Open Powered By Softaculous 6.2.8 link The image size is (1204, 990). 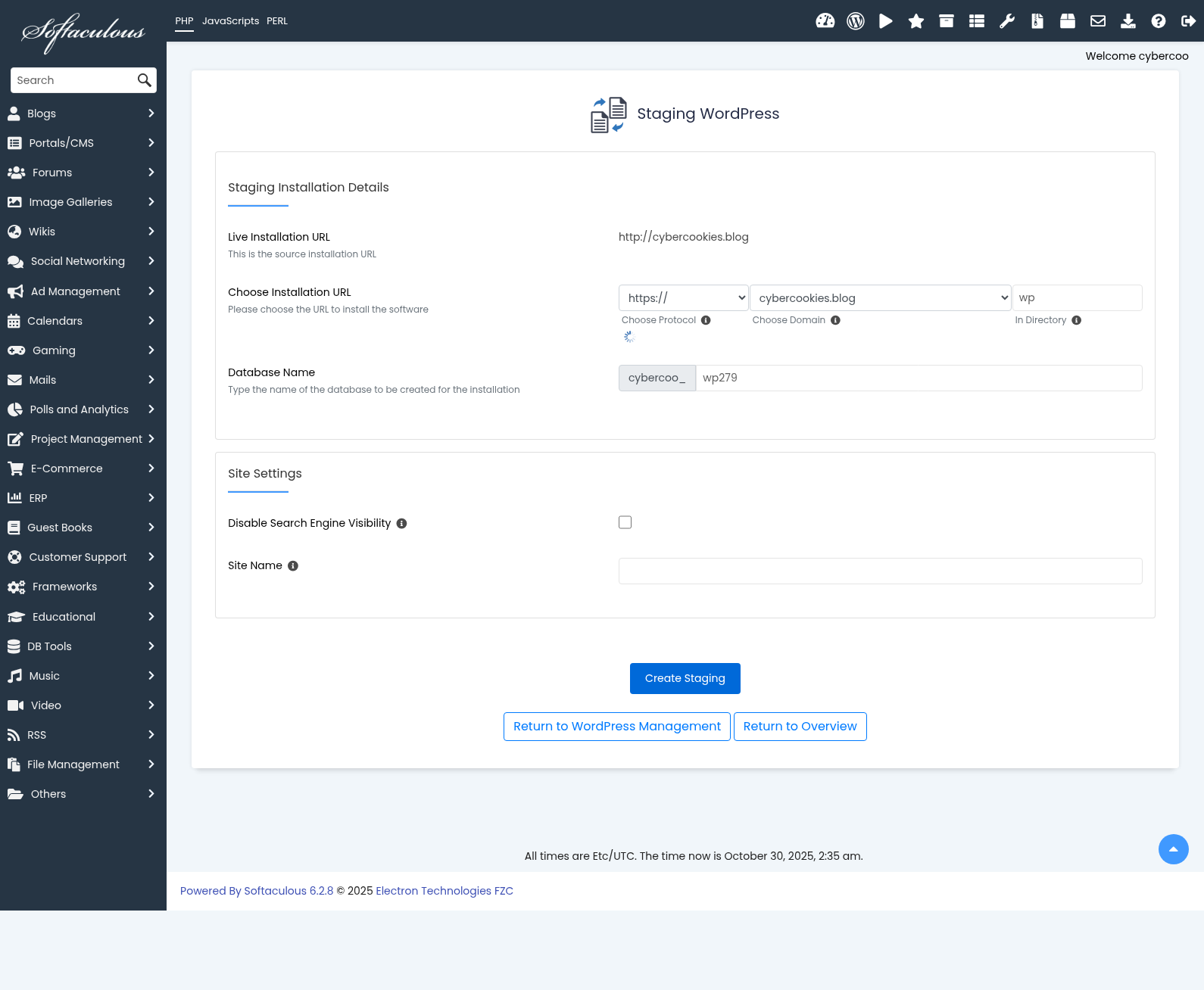point(257,891)
